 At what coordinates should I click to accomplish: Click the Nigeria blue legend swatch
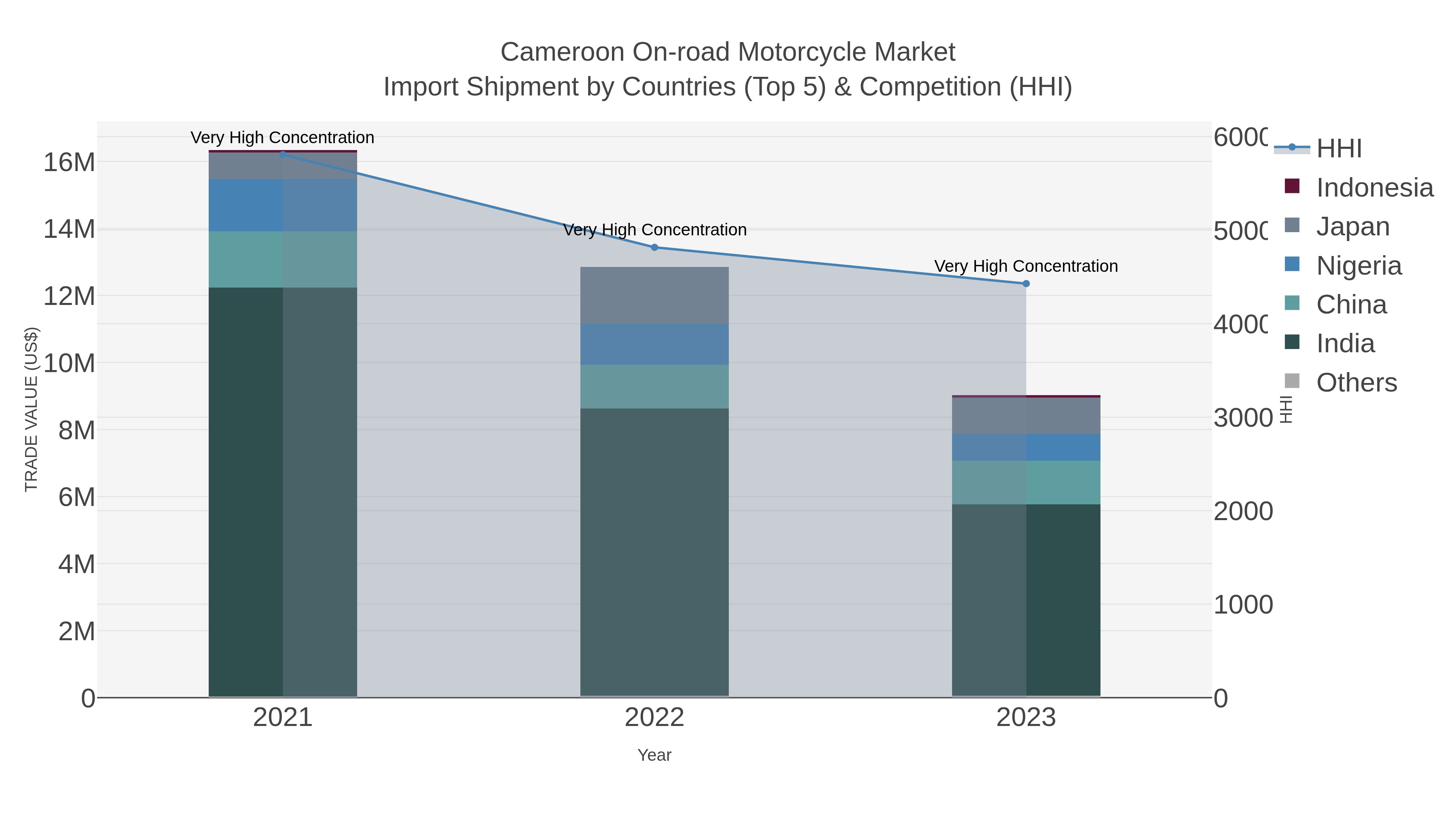pyautogui.click(x=1292, y=264)
